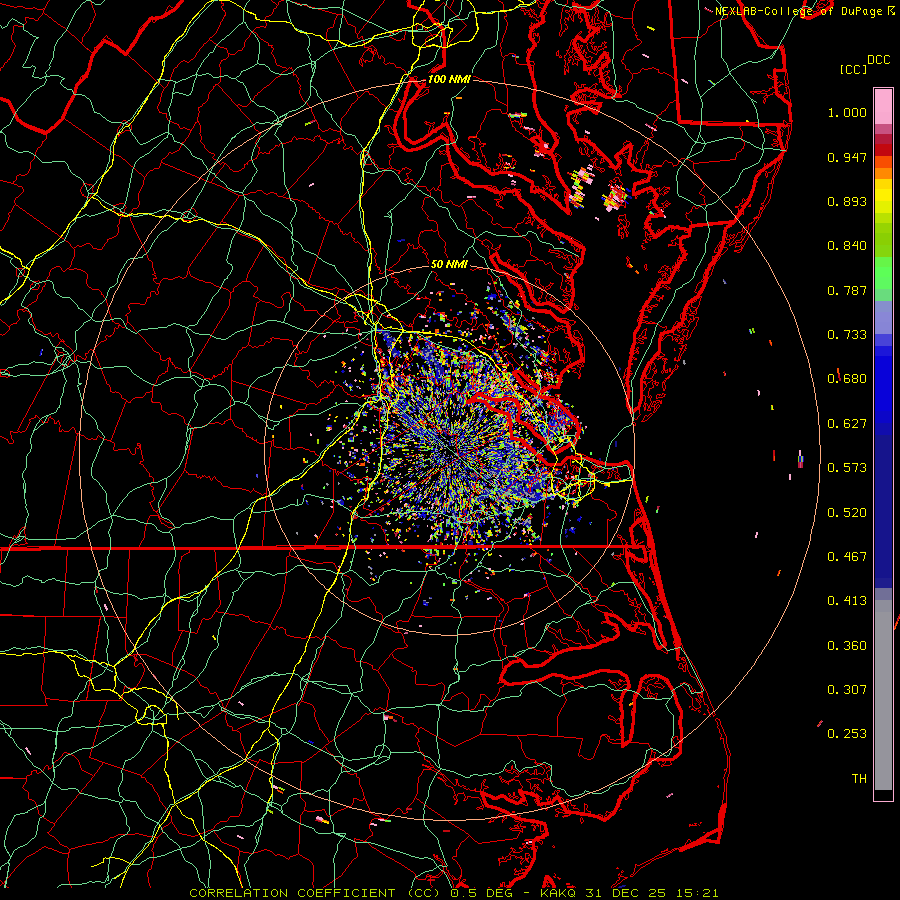Click the 0.787 scale value
The image size is (900, 900).
click(x=847, y=290)
